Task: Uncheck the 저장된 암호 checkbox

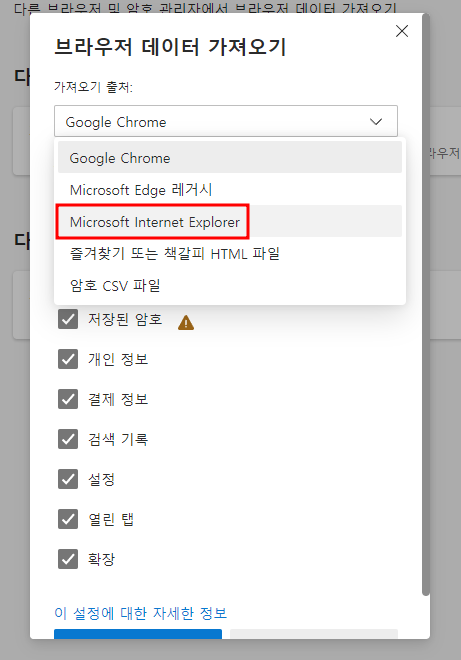Action: coord(68,319)
